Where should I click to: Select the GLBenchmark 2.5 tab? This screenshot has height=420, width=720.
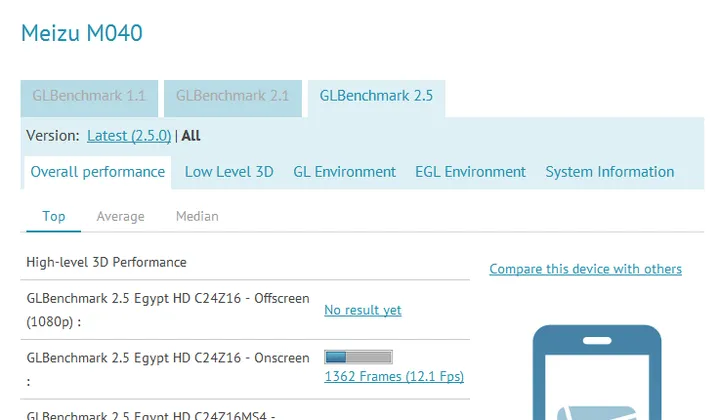point(376,96)
